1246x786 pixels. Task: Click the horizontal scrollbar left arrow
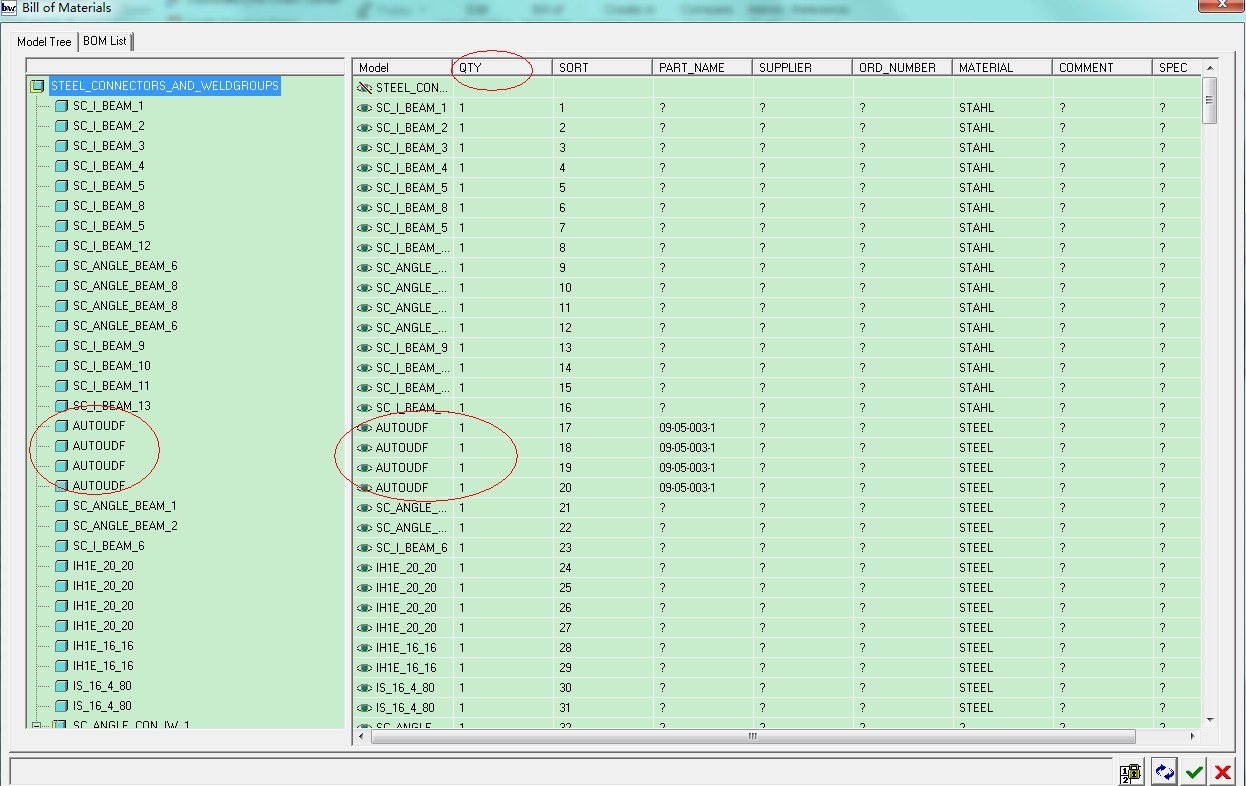(x=362, y=737)
